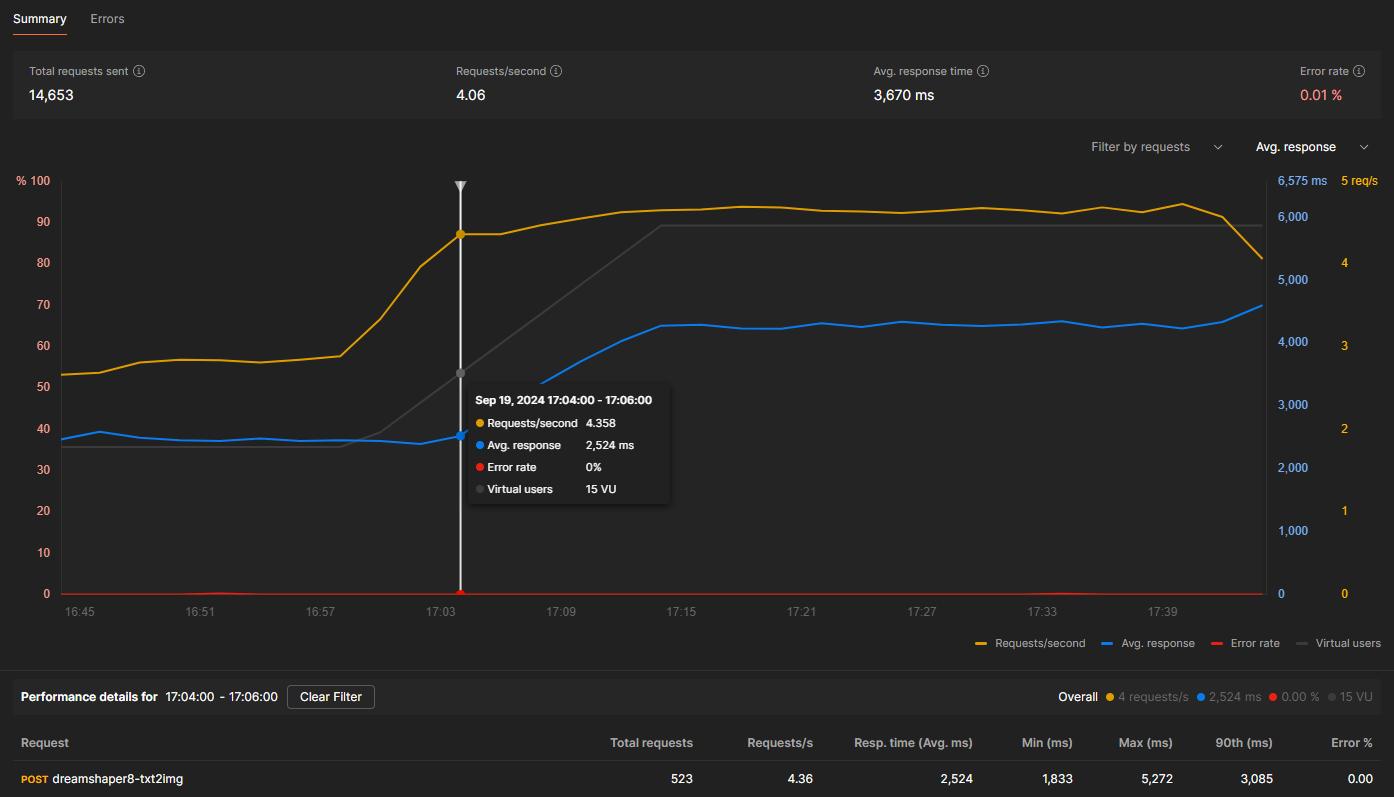Click the orange Requests/second data point on marker

click(460, 234)
